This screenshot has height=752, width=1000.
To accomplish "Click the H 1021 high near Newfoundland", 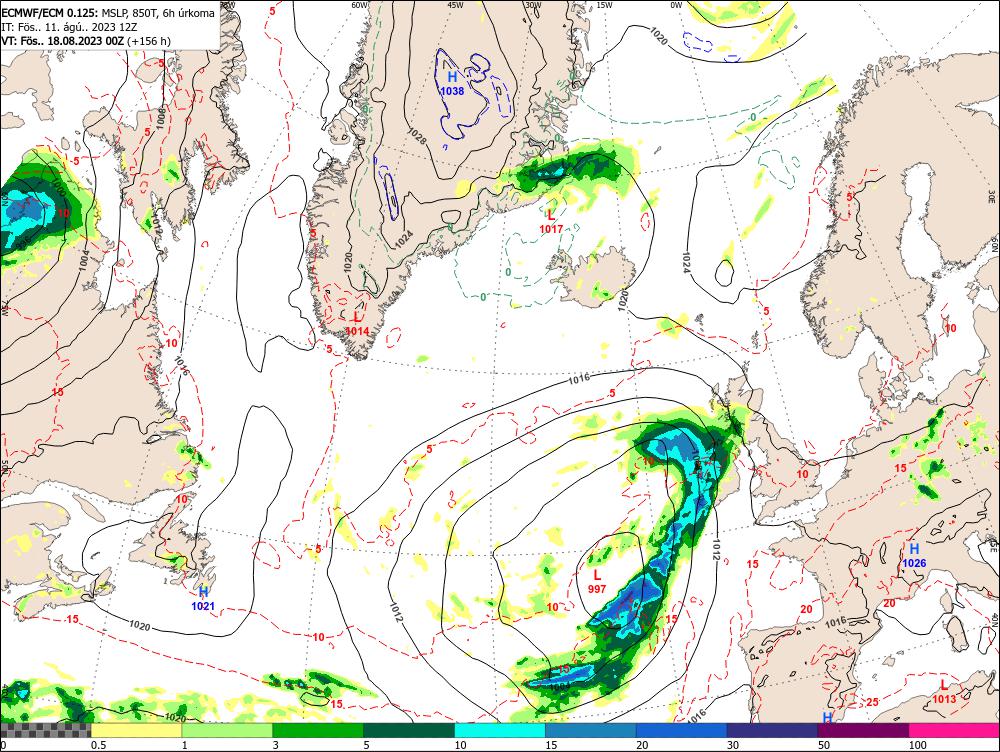I will [x=203, y=599].
